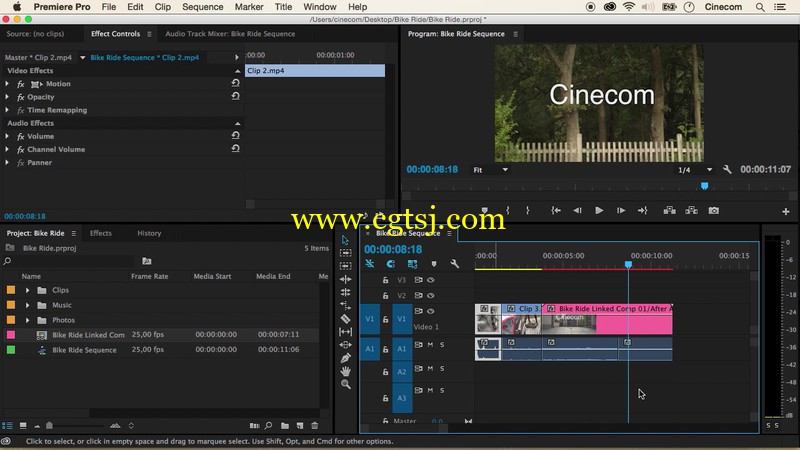Select the Hand tool
800x450 pixels.
[345, 371]
